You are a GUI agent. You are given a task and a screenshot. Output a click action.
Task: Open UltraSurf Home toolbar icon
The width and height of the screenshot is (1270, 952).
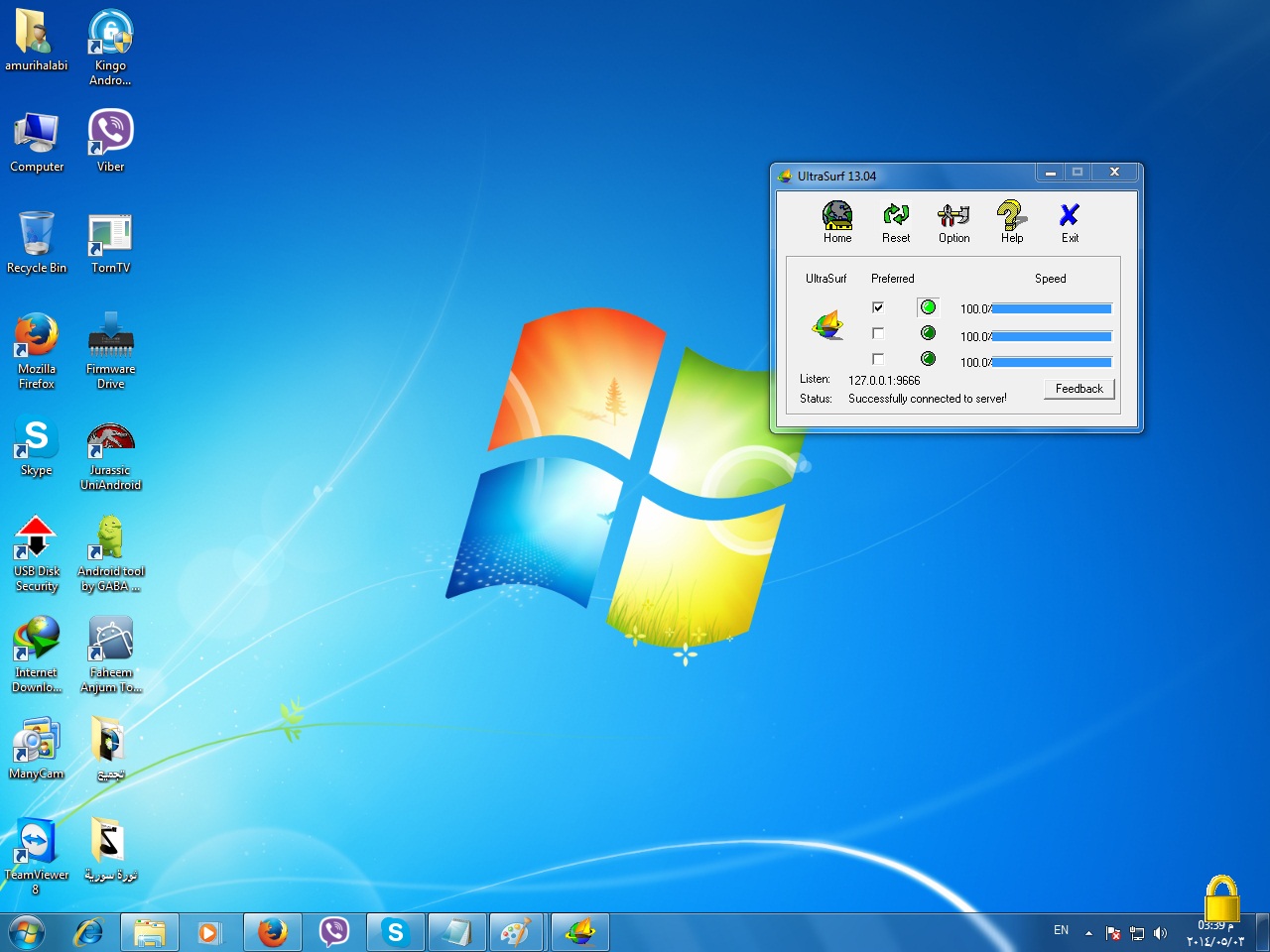837,222
